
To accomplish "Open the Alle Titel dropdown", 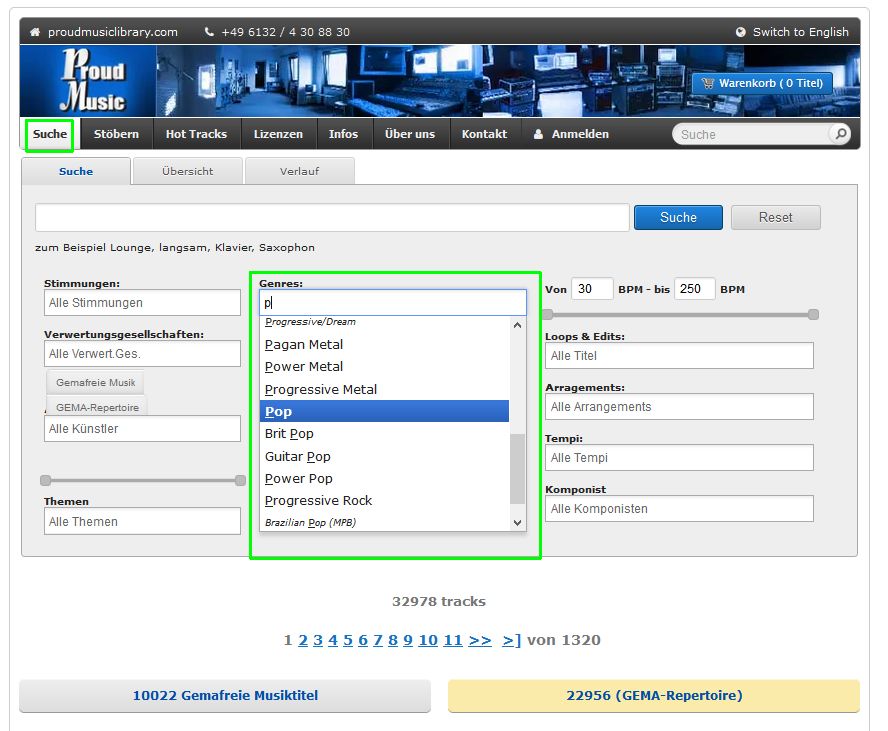I will point(679,356).
